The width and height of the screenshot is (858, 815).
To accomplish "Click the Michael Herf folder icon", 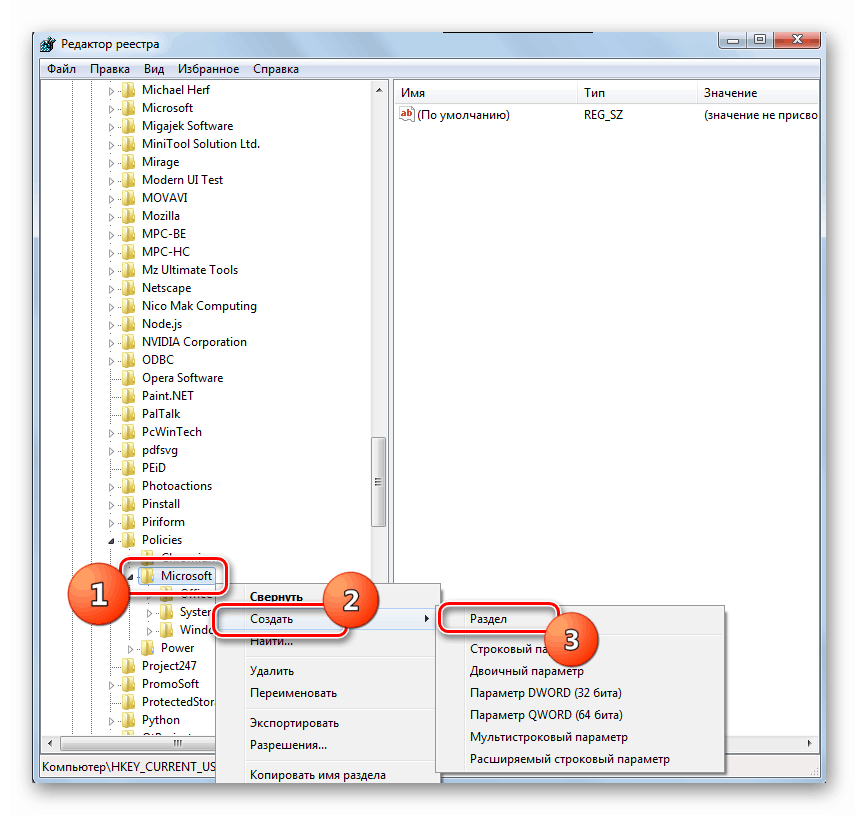I will pos(128,90).
